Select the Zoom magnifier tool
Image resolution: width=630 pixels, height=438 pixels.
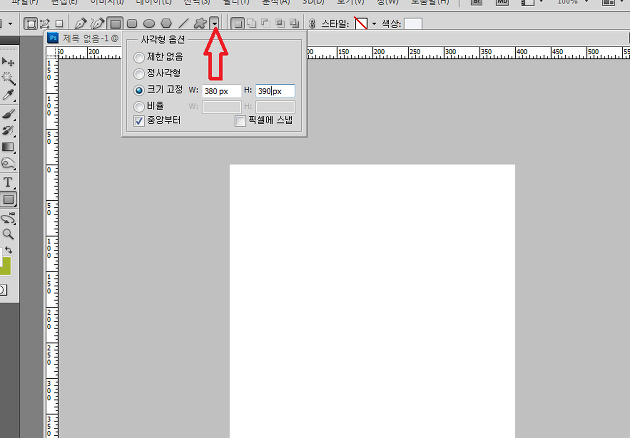click(x=8, y=234)
